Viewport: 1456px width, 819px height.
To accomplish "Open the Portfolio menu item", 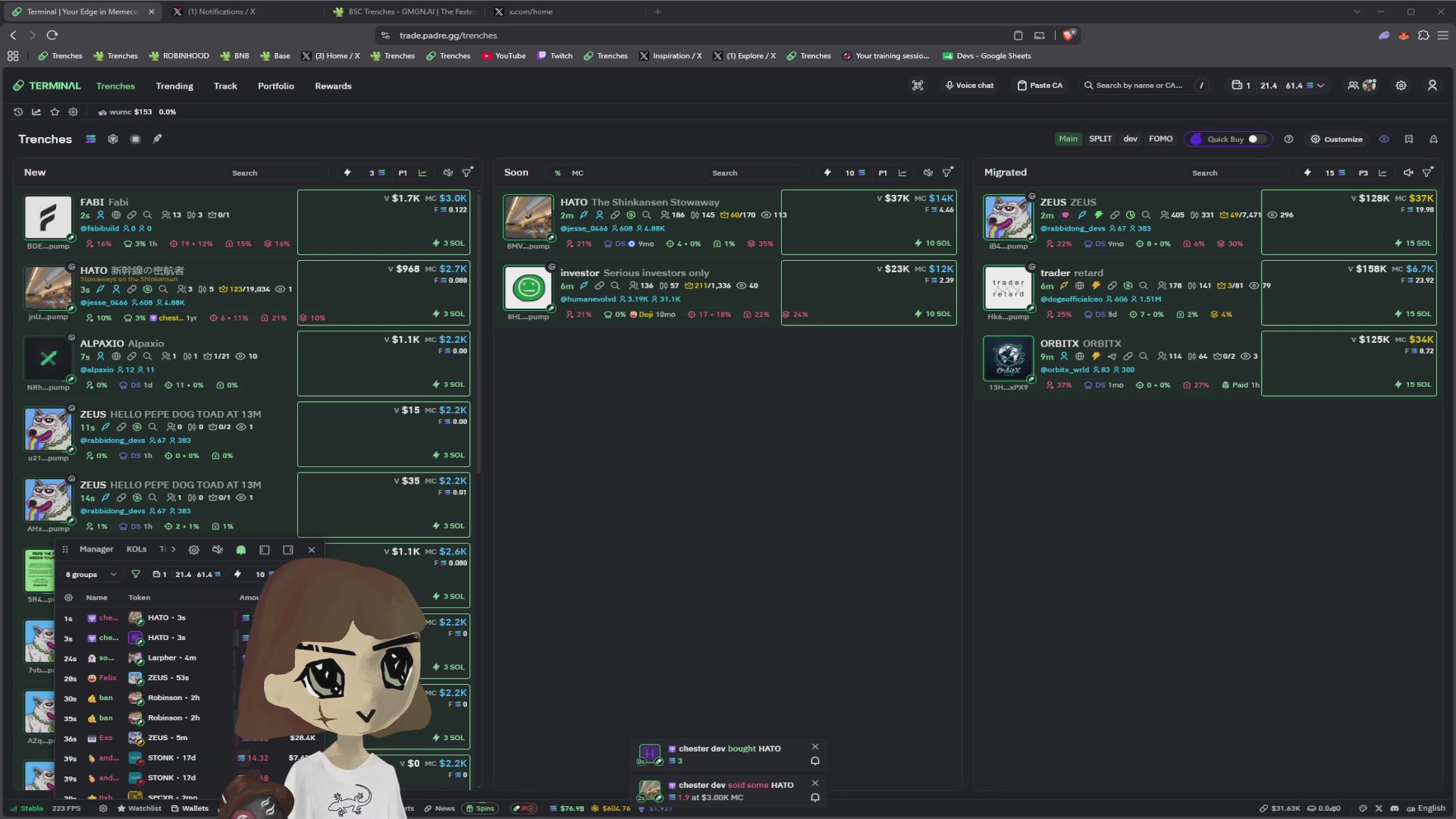I will tap(275, 86).
